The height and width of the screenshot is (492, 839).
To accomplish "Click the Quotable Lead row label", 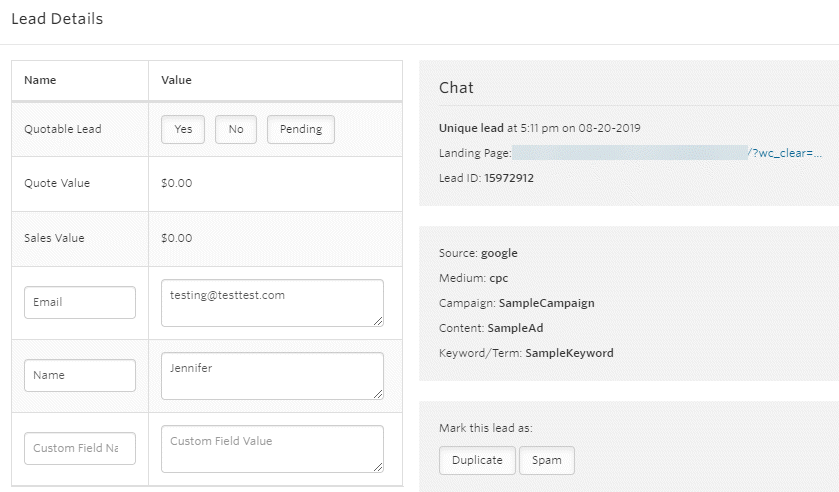I will (x=63, y=130).
